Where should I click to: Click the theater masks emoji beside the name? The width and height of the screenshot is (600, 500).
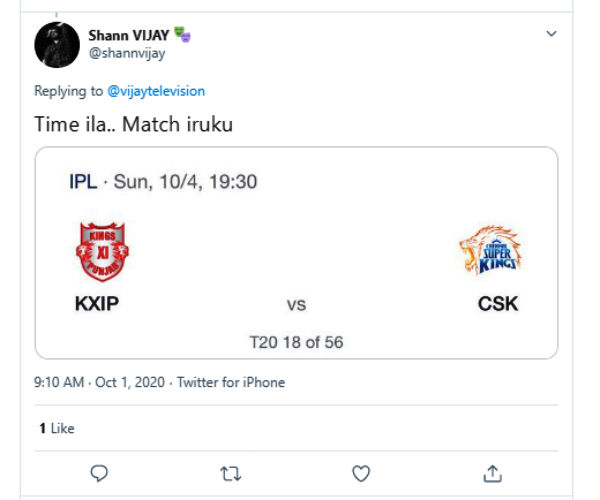click(x=181, y=35)
